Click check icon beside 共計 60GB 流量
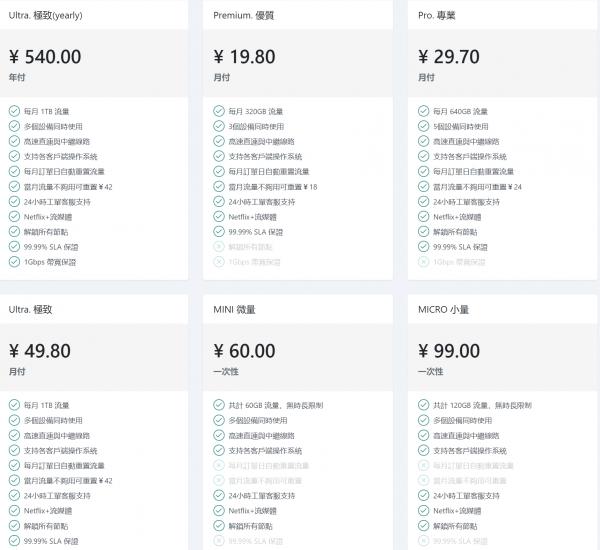The width and height of the screenshot is (600, 550). (219, 405)
